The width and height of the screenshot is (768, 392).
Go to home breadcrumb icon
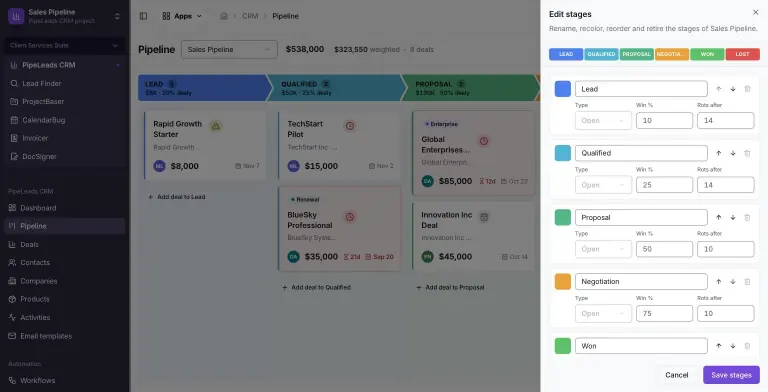[224, 16]
